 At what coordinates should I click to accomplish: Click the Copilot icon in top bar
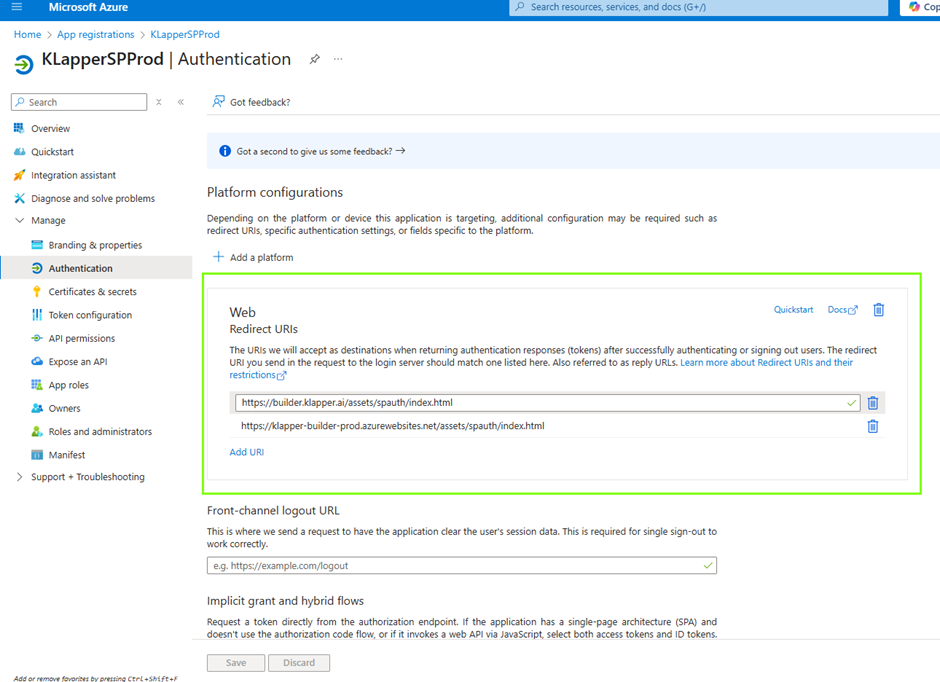click(x=914, y=7)
